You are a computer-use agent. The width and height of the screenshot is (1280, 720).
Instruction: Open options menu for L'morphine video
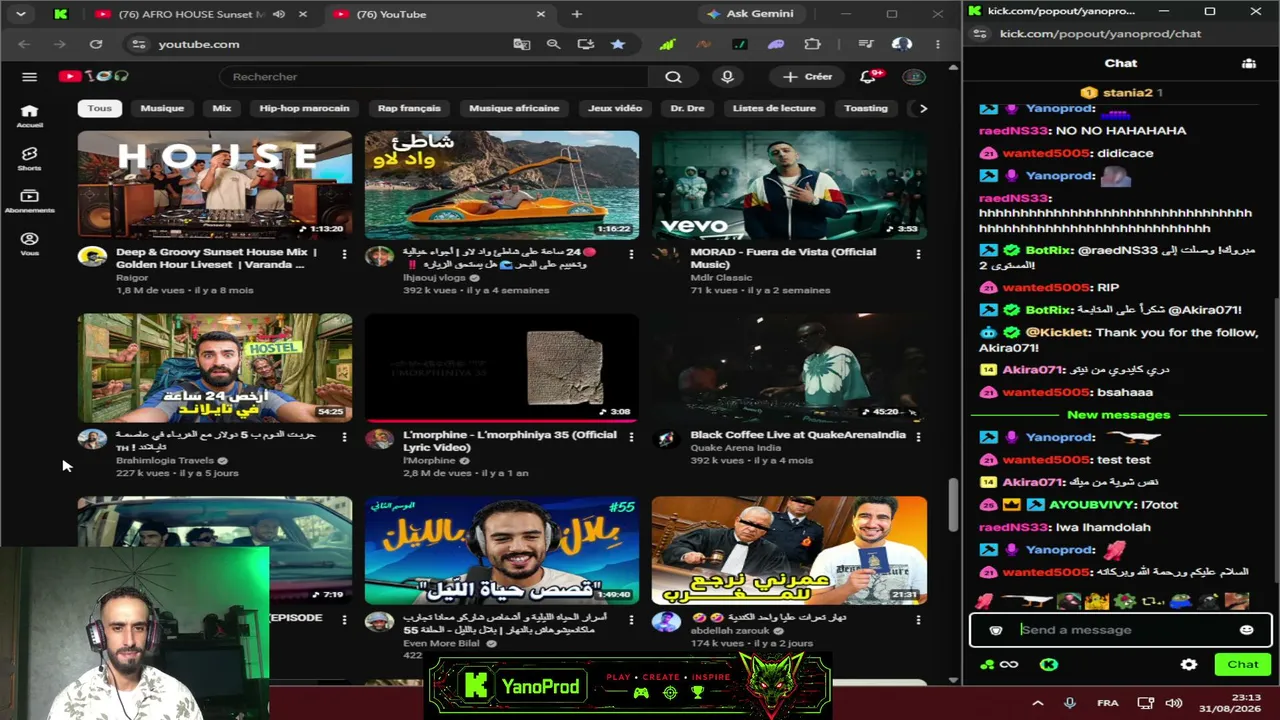point(631,437)
